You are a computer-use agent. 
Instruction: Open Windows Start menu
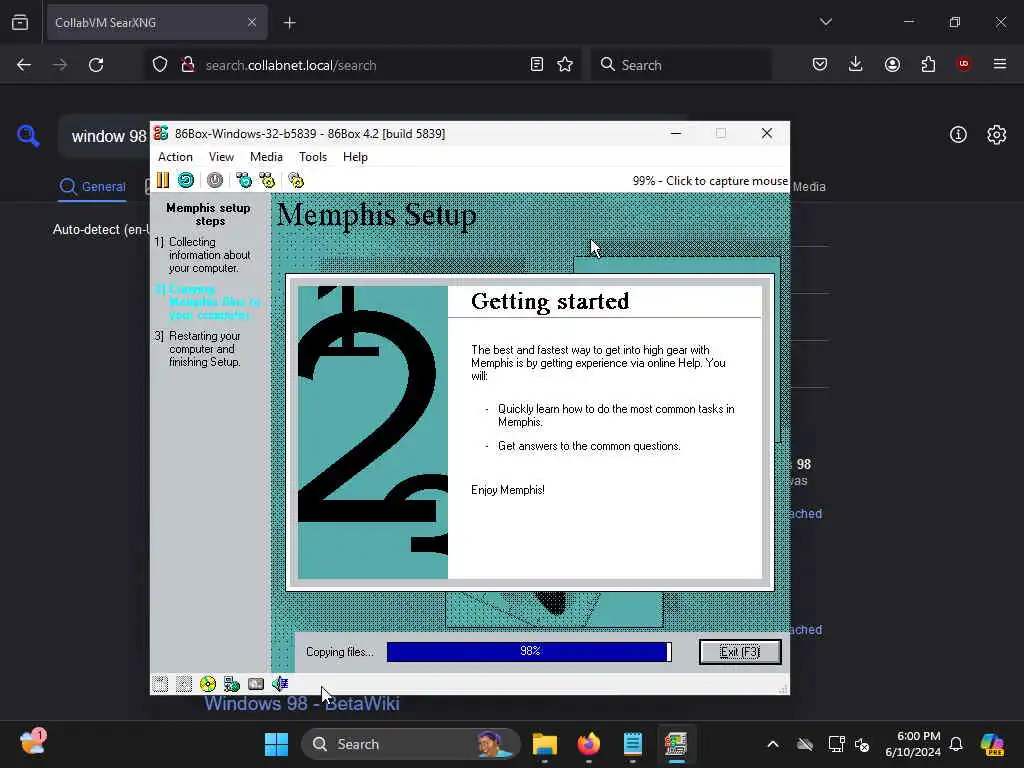click(x=276, y=744)
